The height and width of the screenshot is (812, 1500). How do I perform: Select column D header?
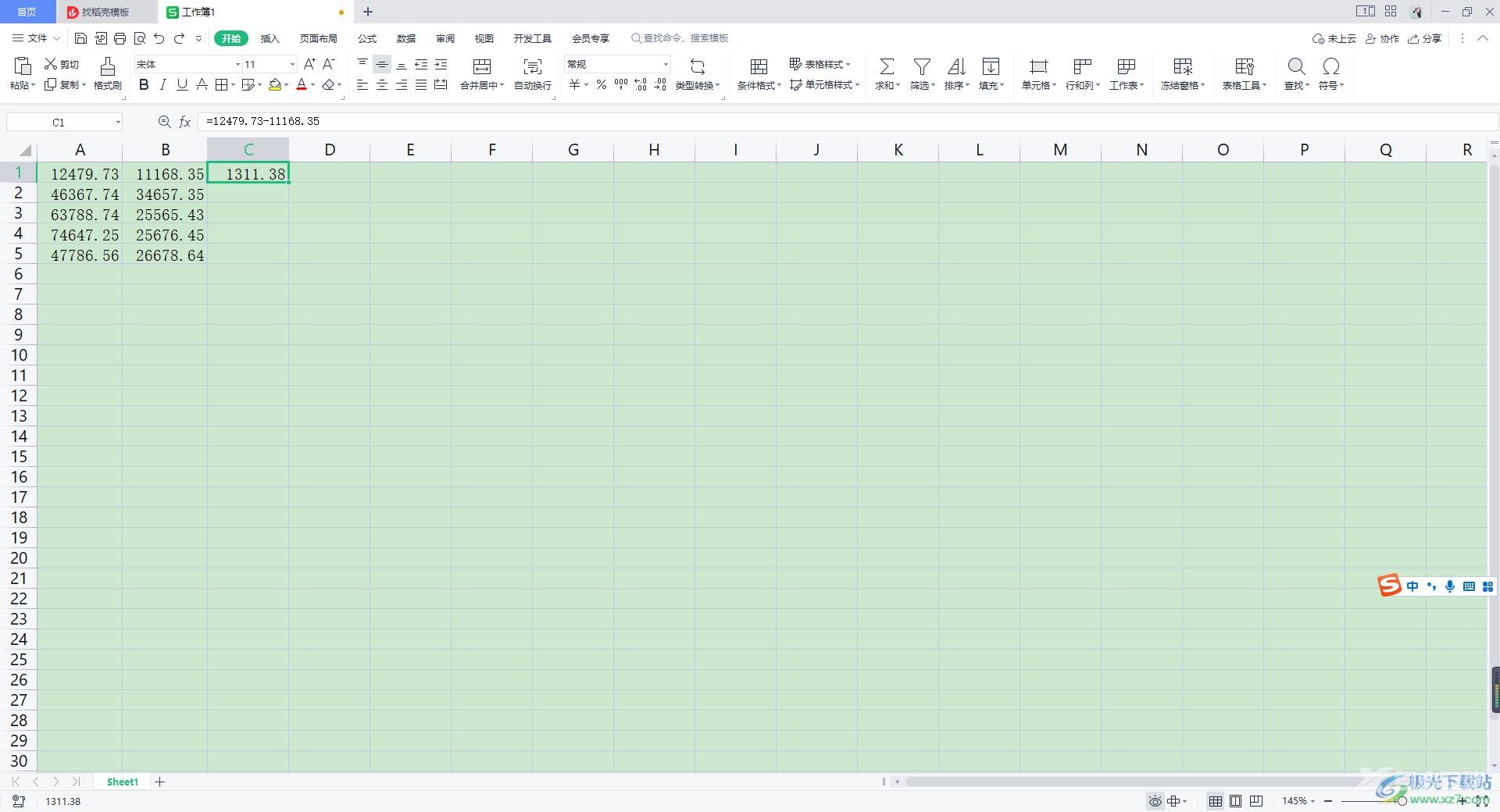[330, 150]
